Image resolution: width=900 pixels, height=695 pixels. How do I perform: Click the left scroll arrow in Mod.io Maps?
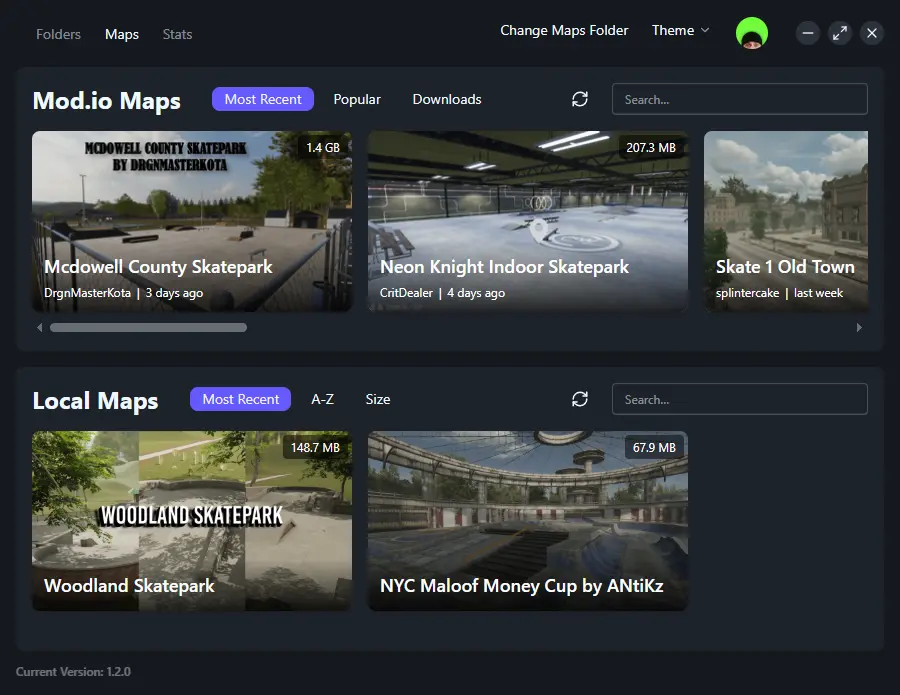(x=40, y=327)
